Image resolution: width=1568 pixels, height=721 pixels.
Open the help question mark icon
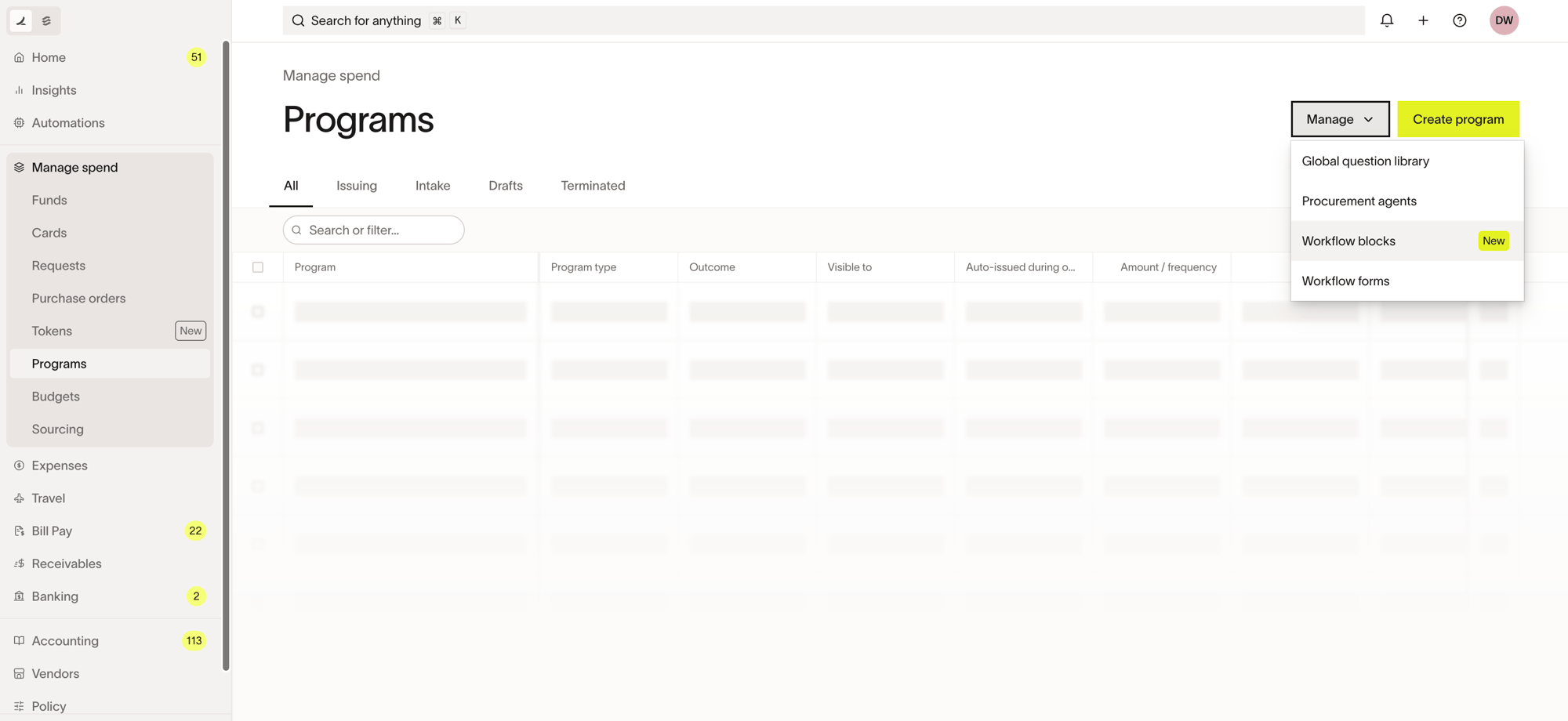click(x=1460, y=20)
